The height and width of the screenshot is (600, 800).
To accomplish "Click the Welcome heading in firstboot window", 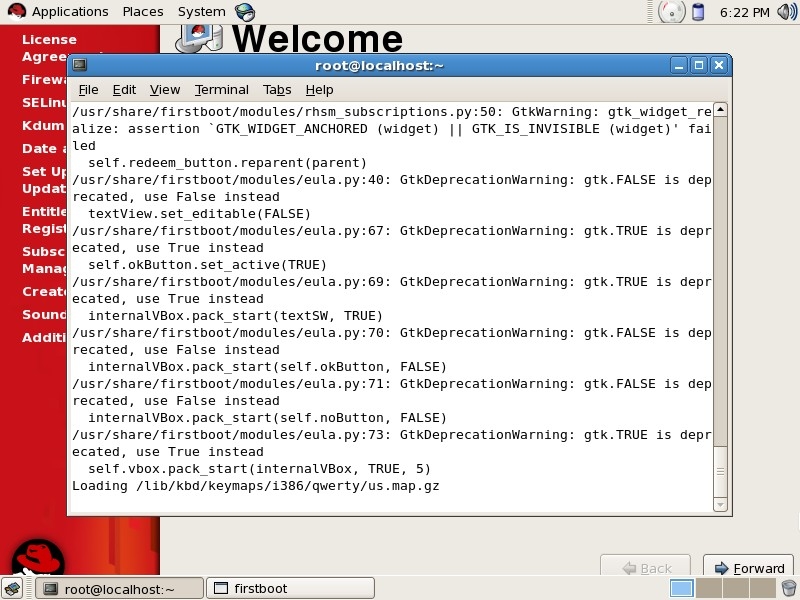I will coord(317,38).
